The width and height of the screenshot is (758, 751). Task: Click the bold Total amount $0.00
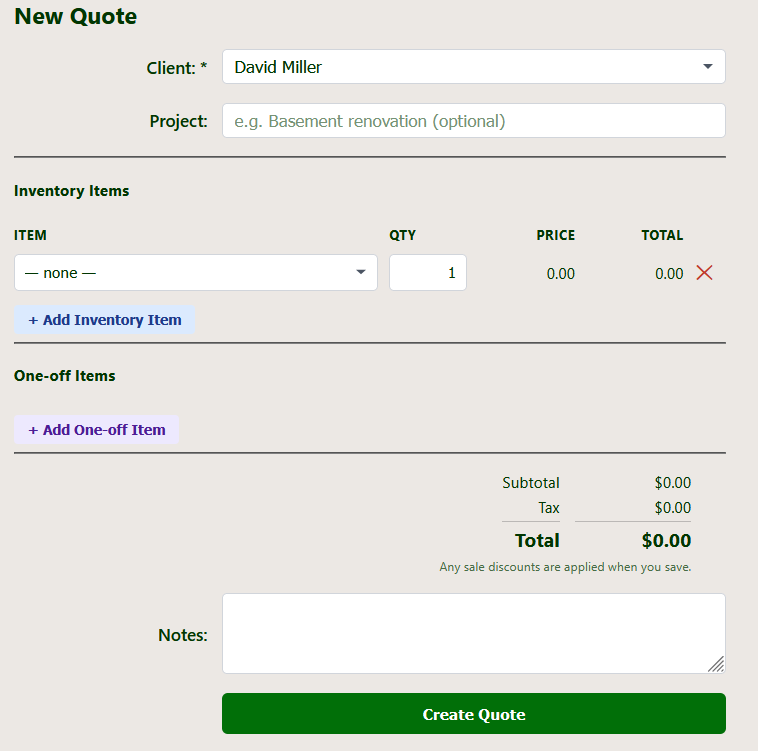tap(666, 541)
